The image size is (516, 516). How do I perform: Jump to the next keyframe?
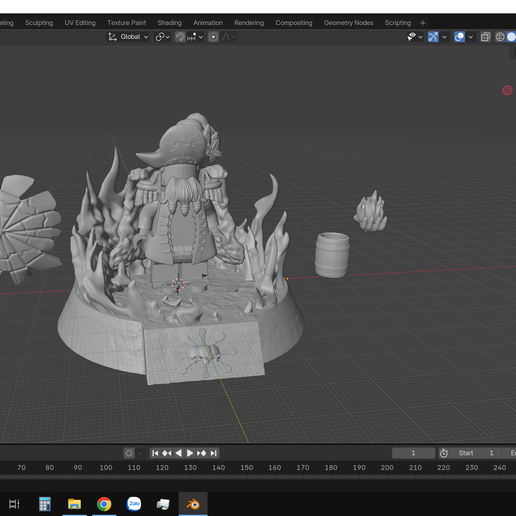point(201,453)
